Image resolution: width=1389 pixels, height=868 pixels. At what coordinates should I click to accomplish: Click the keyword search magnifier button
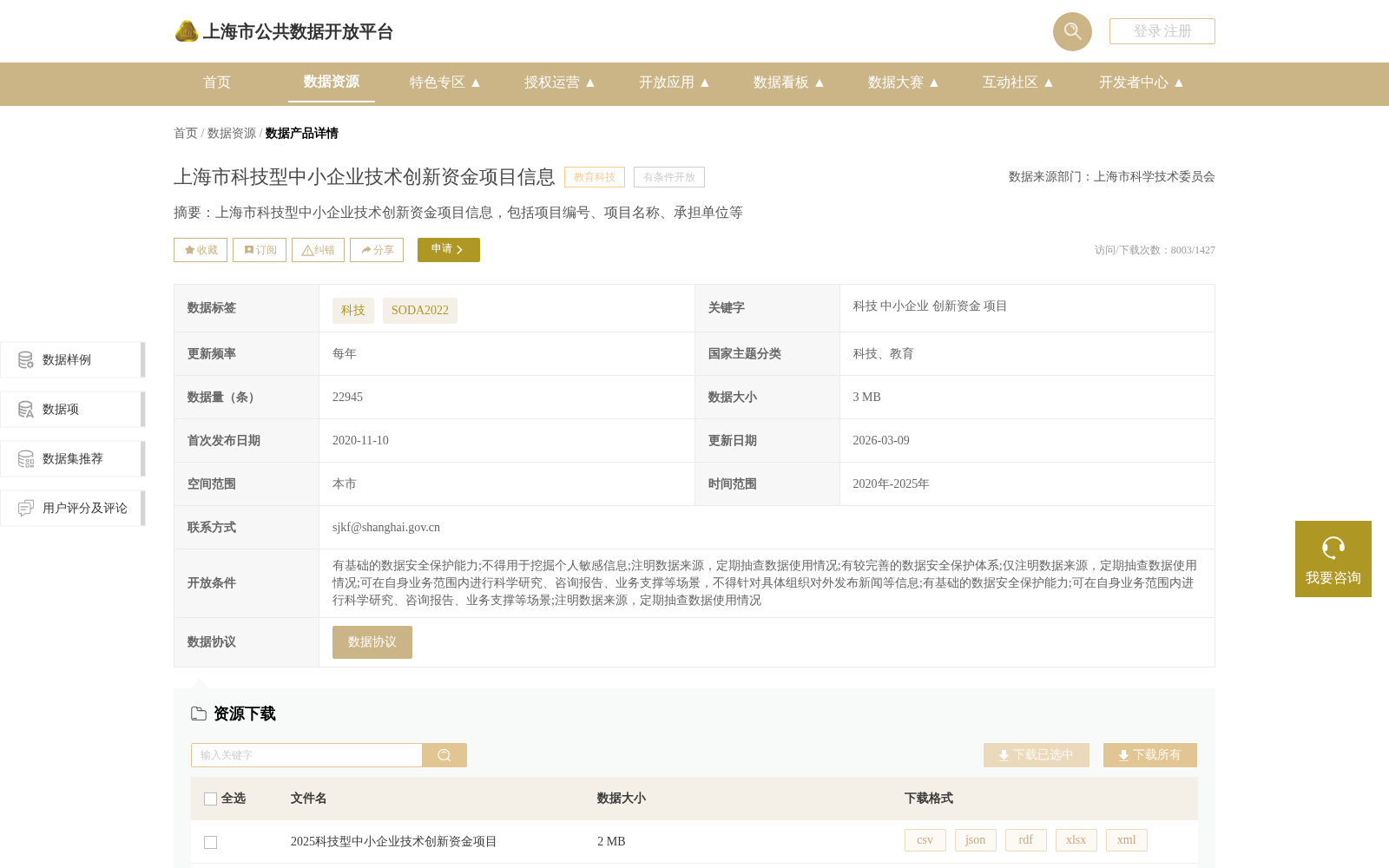(444, 755)
